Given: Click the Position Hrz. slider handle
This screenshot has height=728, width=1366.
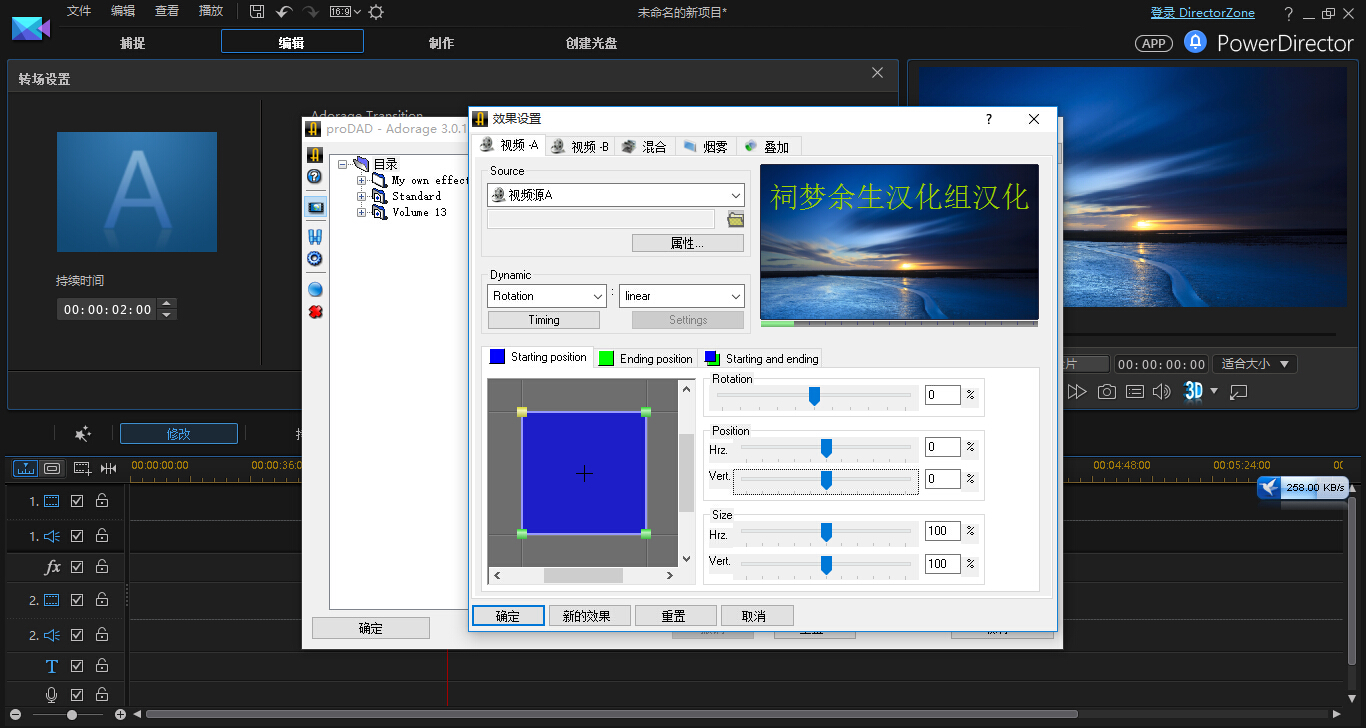Looking at the screenshot, I should [826, 448].
